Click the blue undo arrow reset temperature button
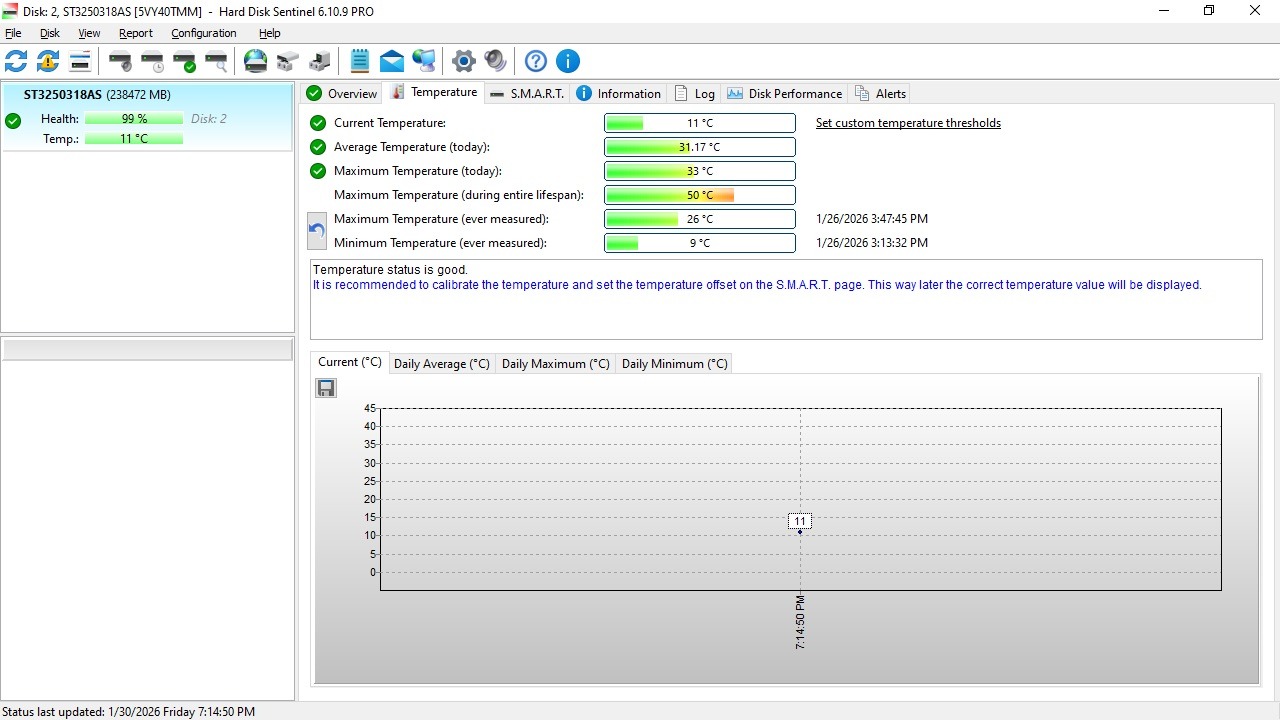 tap(317, 231)
